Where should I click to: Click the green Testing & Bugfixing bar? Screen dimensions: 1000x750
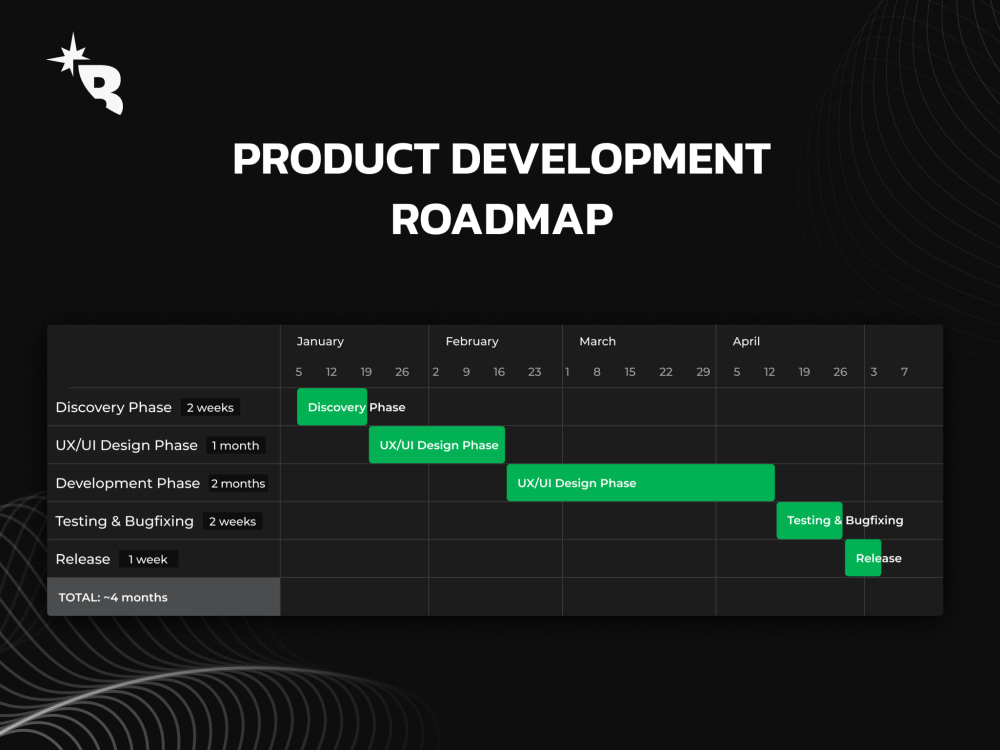[x=809, y=520]
